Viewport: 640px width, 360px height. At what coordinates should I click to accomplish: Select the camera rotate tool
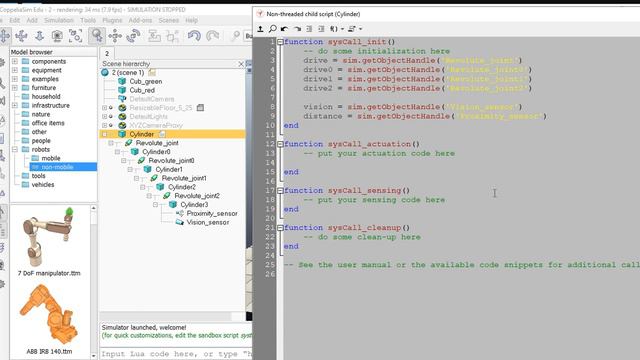coord(21,36)
